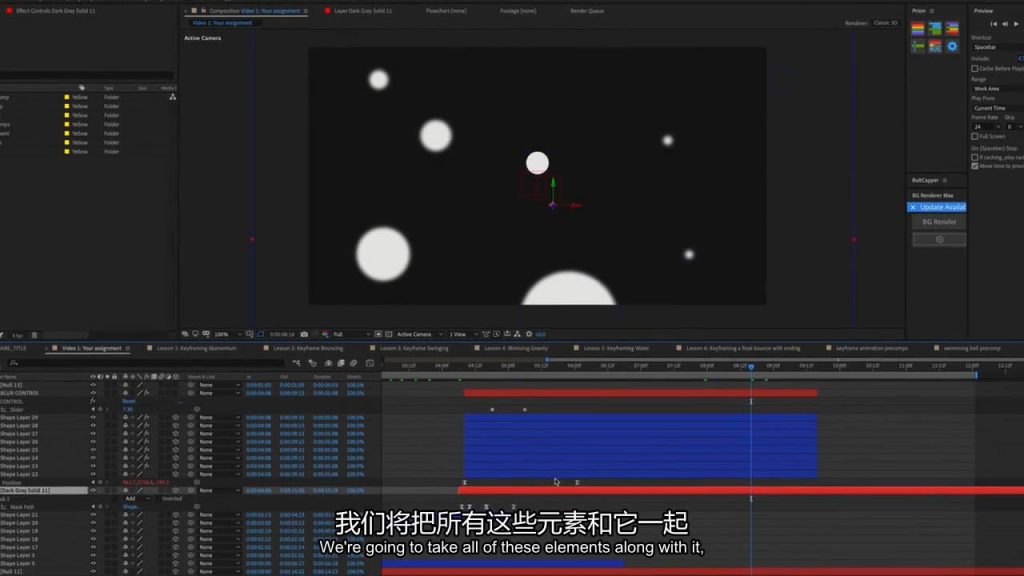Click the play button in Preview panel
The height and width of the screenshot is (576, 1024).
[1016, 24]
